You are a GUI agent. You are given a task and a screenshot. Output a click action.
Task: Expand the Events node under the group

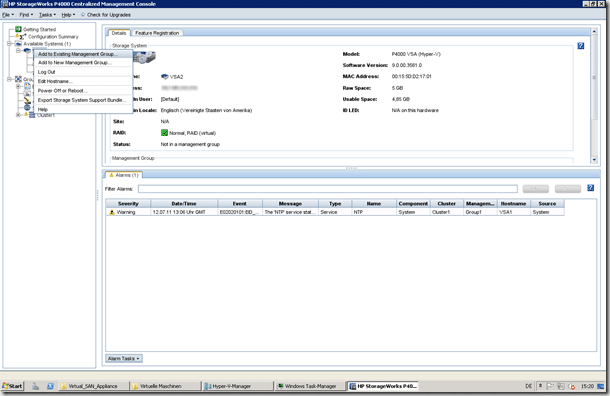tap(18, 86)
